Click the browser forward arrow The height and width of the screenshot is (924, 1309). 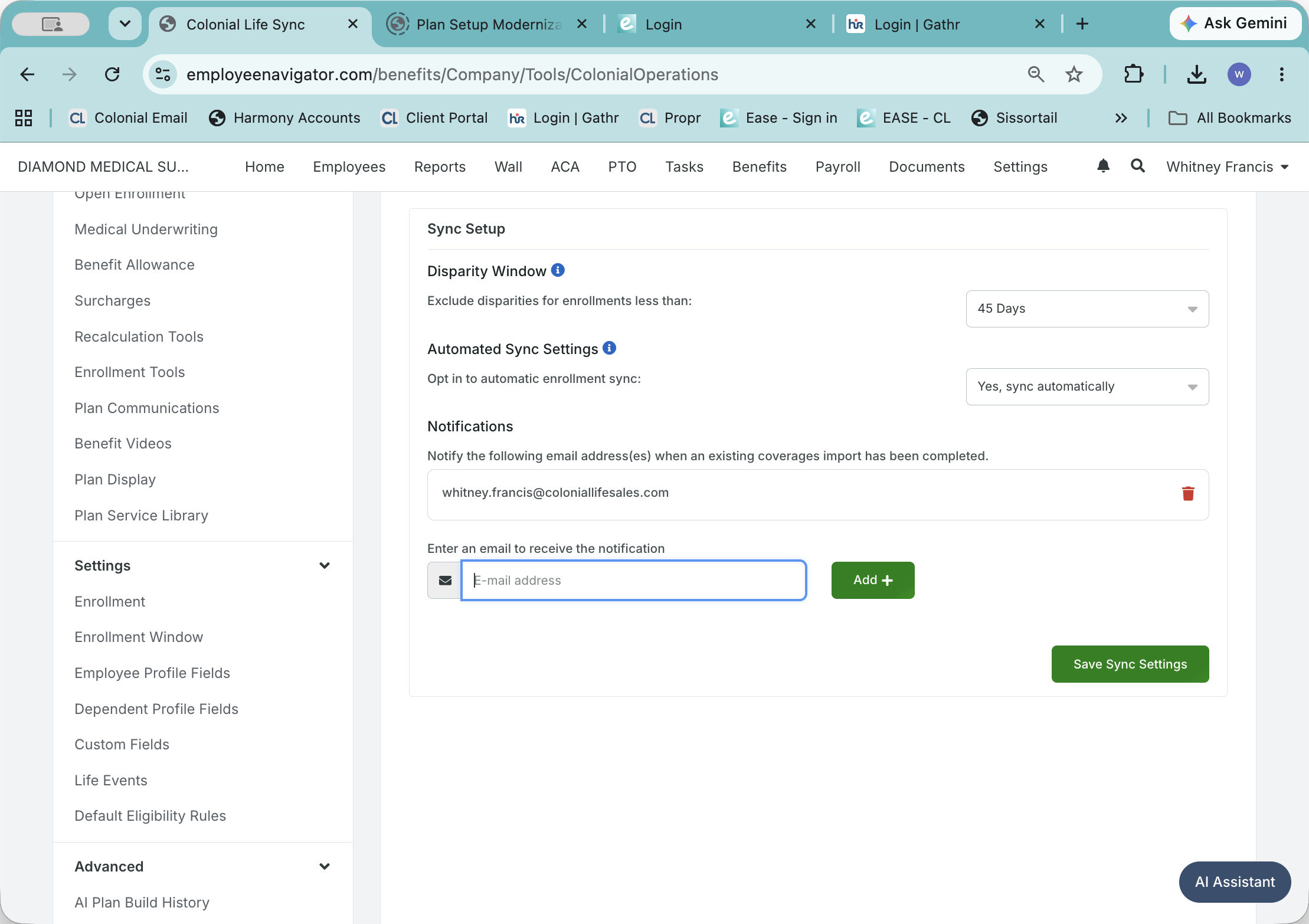pos(70,74)
